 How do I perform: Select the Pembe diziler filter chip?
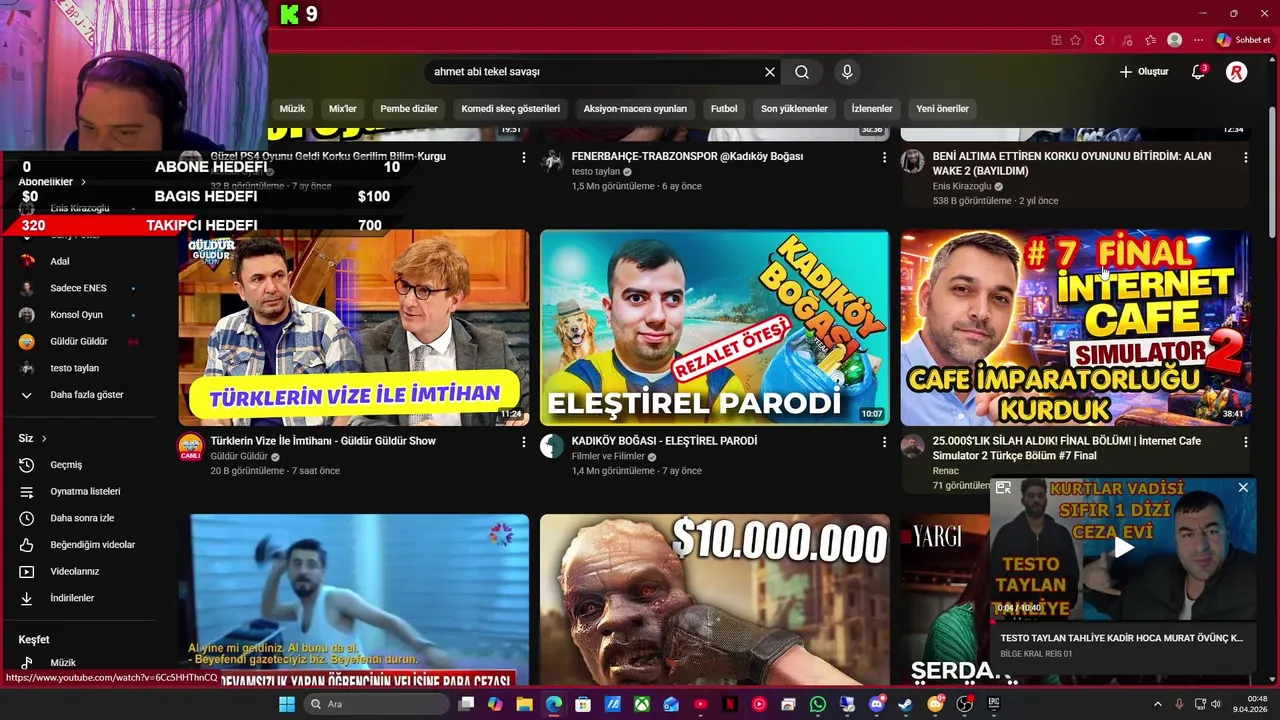coord(409,109)
